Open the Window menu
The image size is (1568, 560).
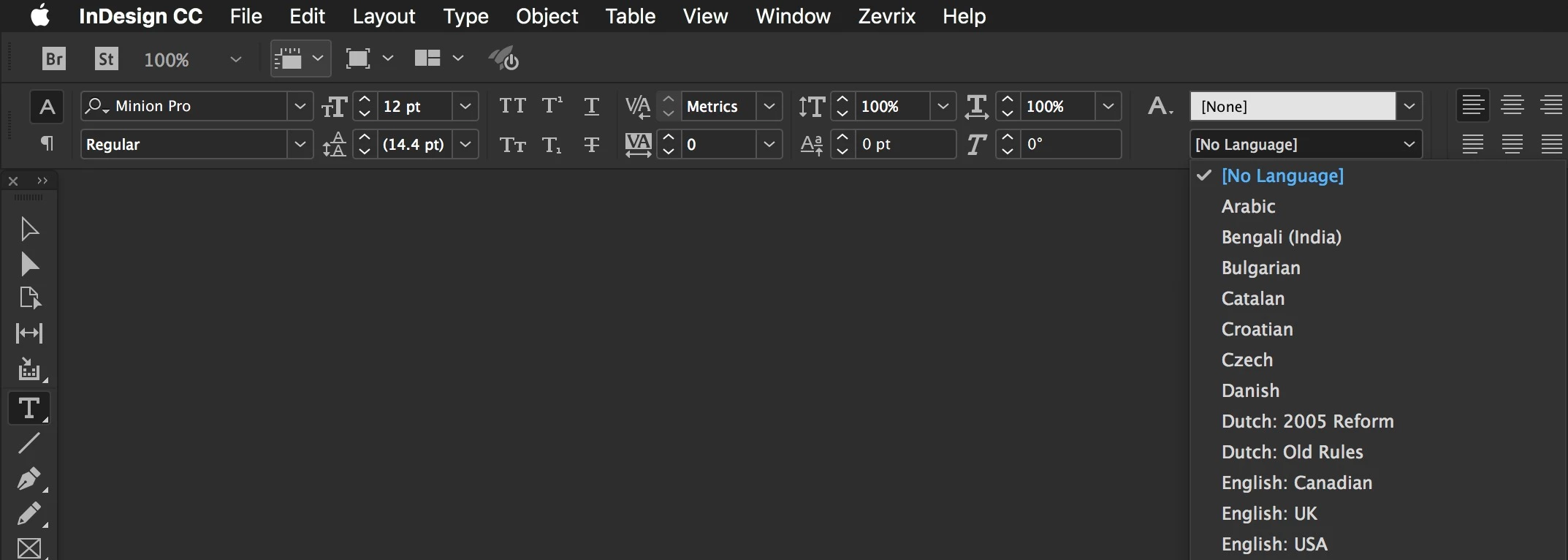tap(793, 16)
